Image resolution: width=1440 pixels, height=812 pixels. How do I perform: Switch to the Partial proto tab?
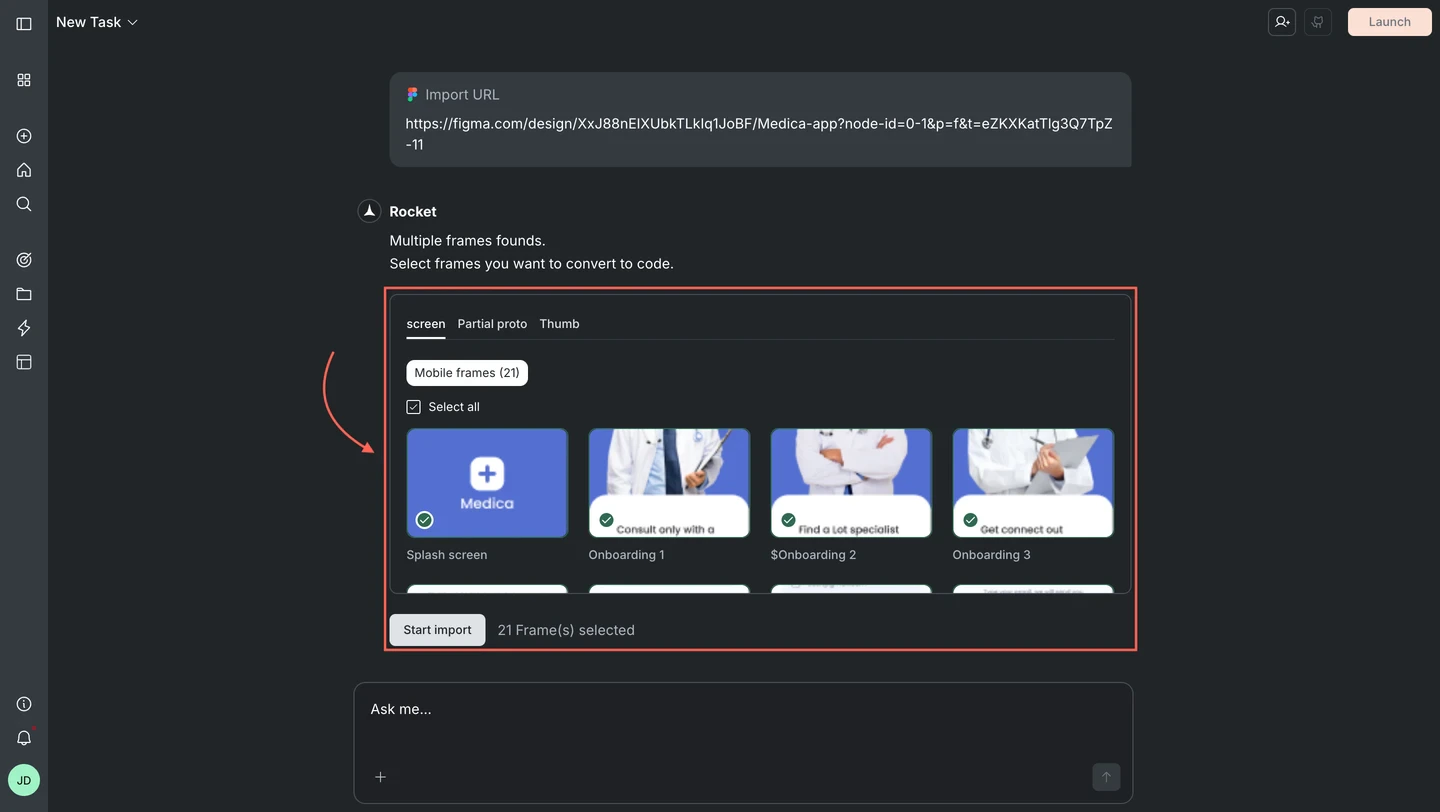pos(492,323)
